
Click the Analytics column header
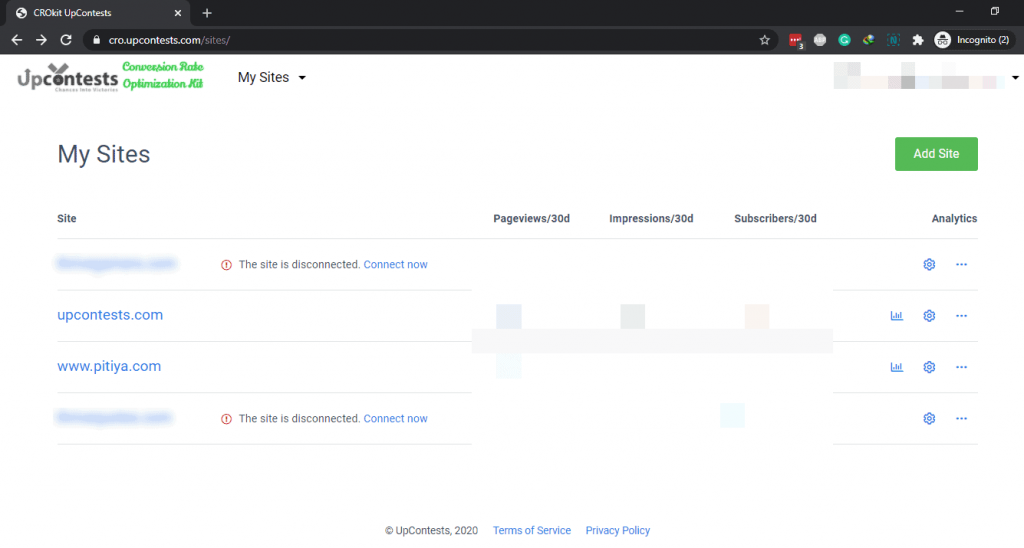pos(954,219)
